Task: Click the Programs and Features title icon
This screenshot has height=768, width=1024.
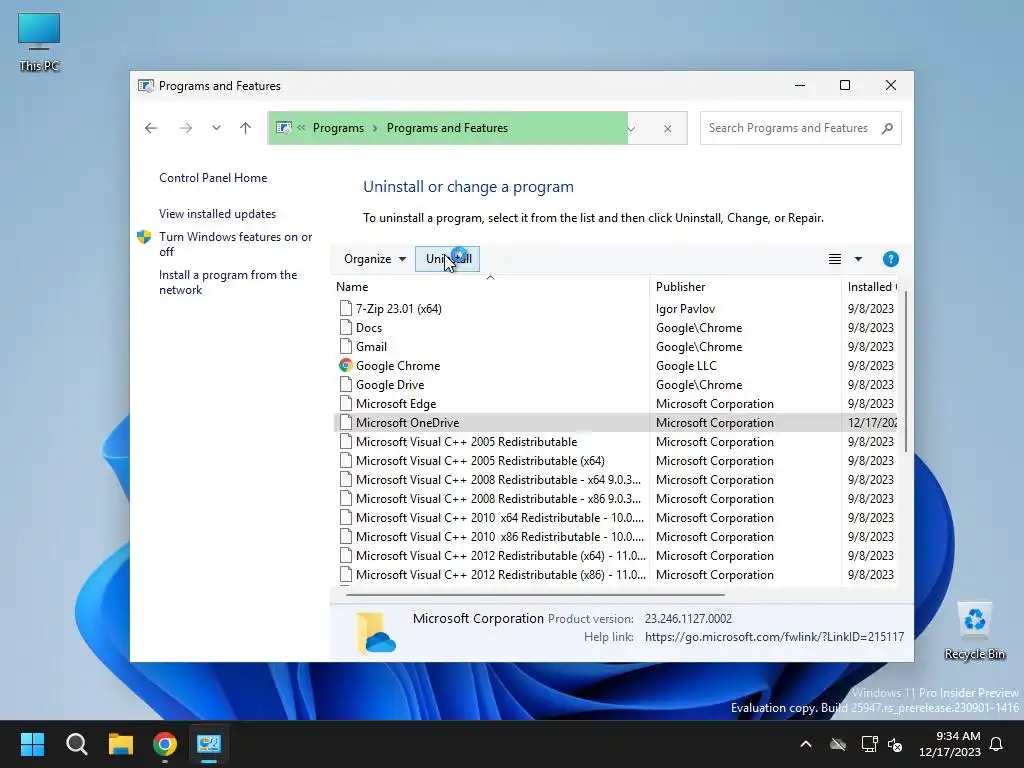Action: (x=146, y=86)
